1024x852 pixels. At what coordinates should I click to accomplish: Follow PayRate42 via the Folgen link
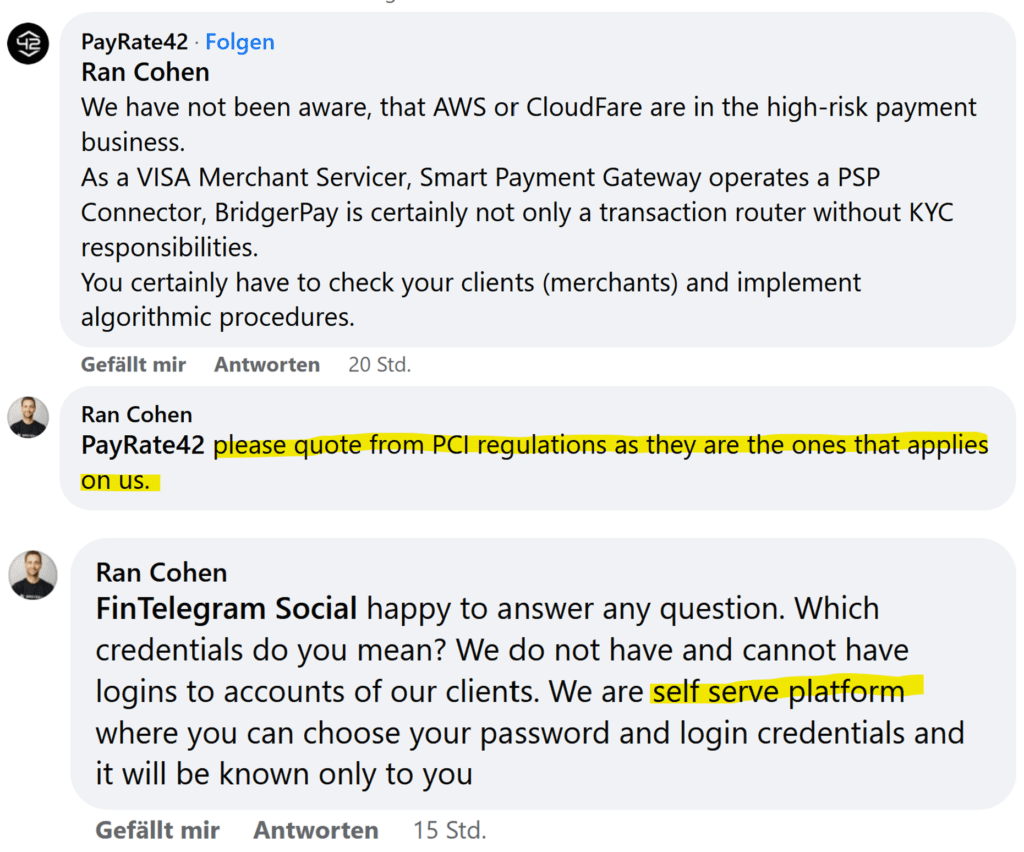[240, 42]
